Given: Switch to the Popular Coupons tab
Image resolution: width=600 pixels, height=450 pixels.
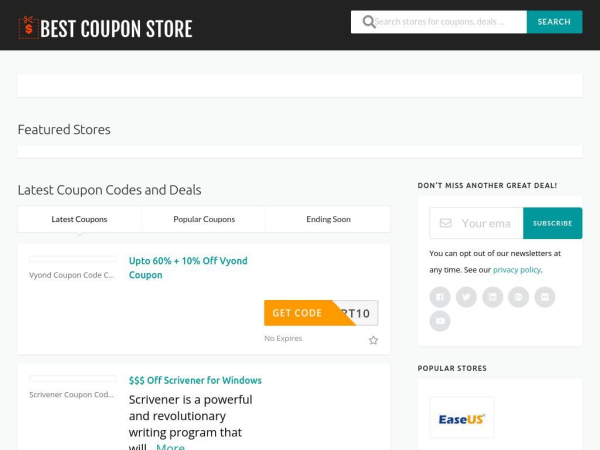Looking at the screenshot, I should 204,219.
